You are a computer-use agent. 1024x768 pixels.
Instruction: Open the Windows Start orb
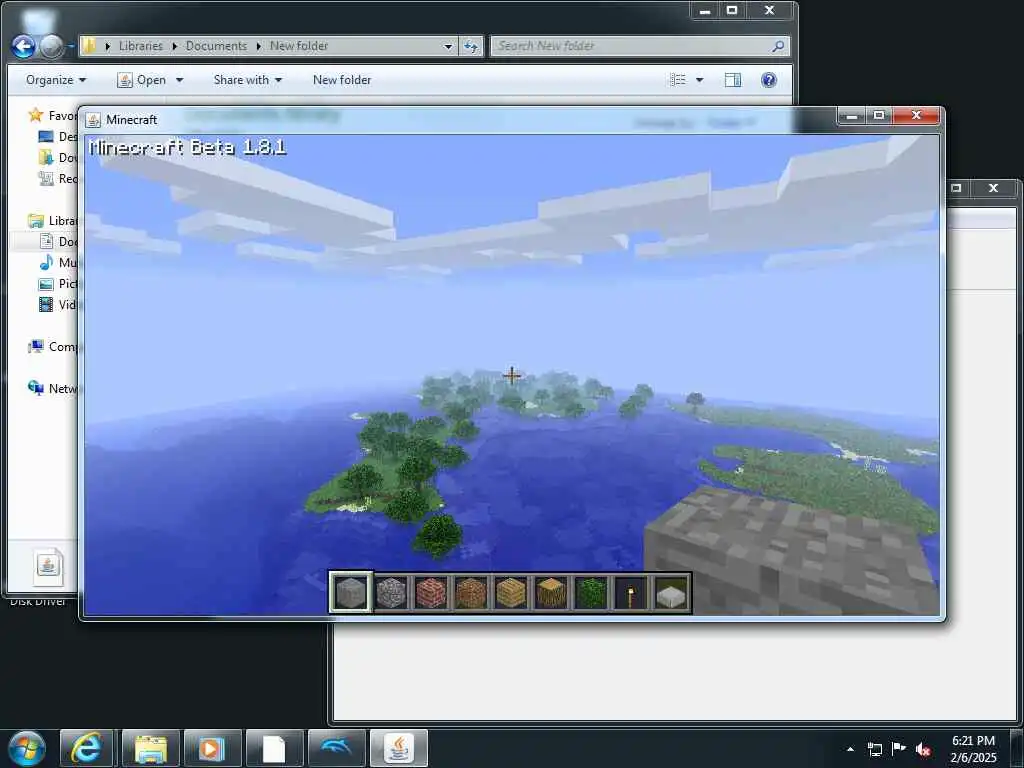(27, 748)
